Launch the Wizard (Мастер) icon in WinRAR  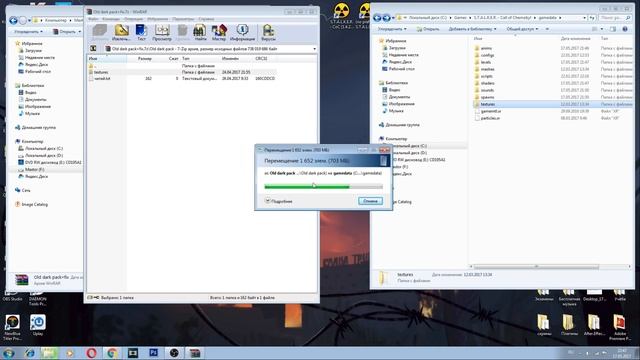coord(219,32)
